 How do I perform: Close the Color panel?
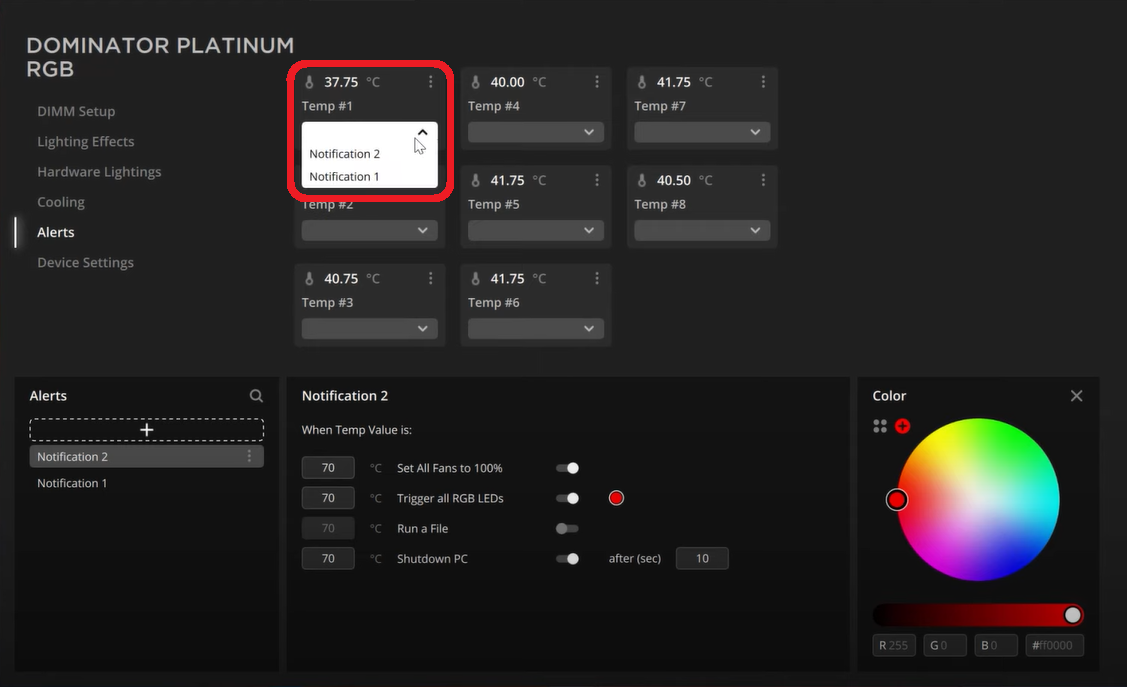tap(1076, 396)
